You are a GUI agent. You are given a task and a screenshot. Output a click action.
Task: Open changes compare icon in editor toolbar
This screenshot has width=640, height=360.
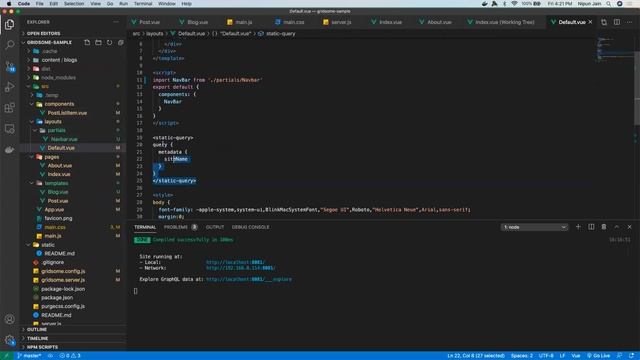click(604, 22)
